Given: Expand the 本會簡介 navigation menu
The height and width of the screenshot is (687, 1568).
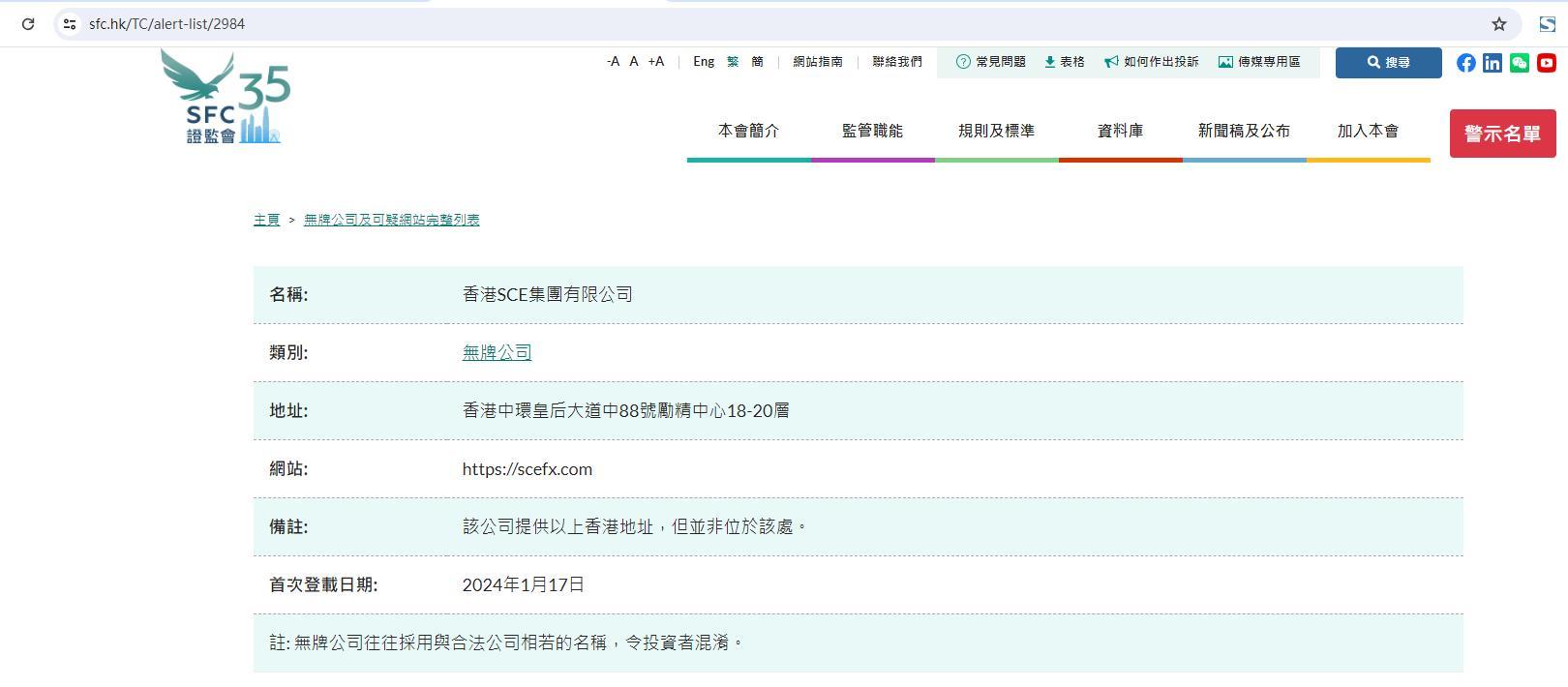Looking at the screenshot, I should tap(748, 131).
